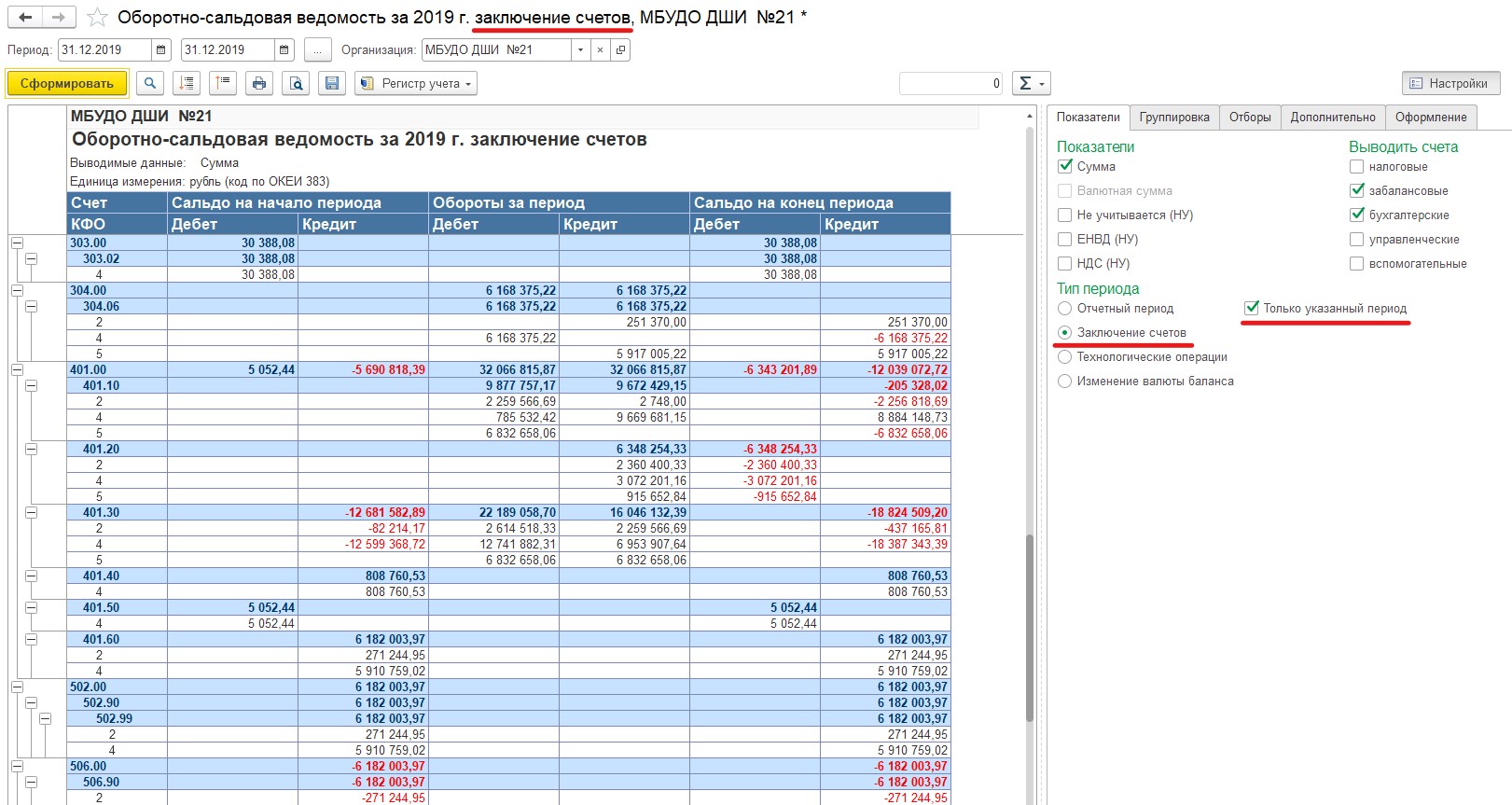Switch to Группировка tab
Screen dimensions: 1512x805
point(1174,118)
